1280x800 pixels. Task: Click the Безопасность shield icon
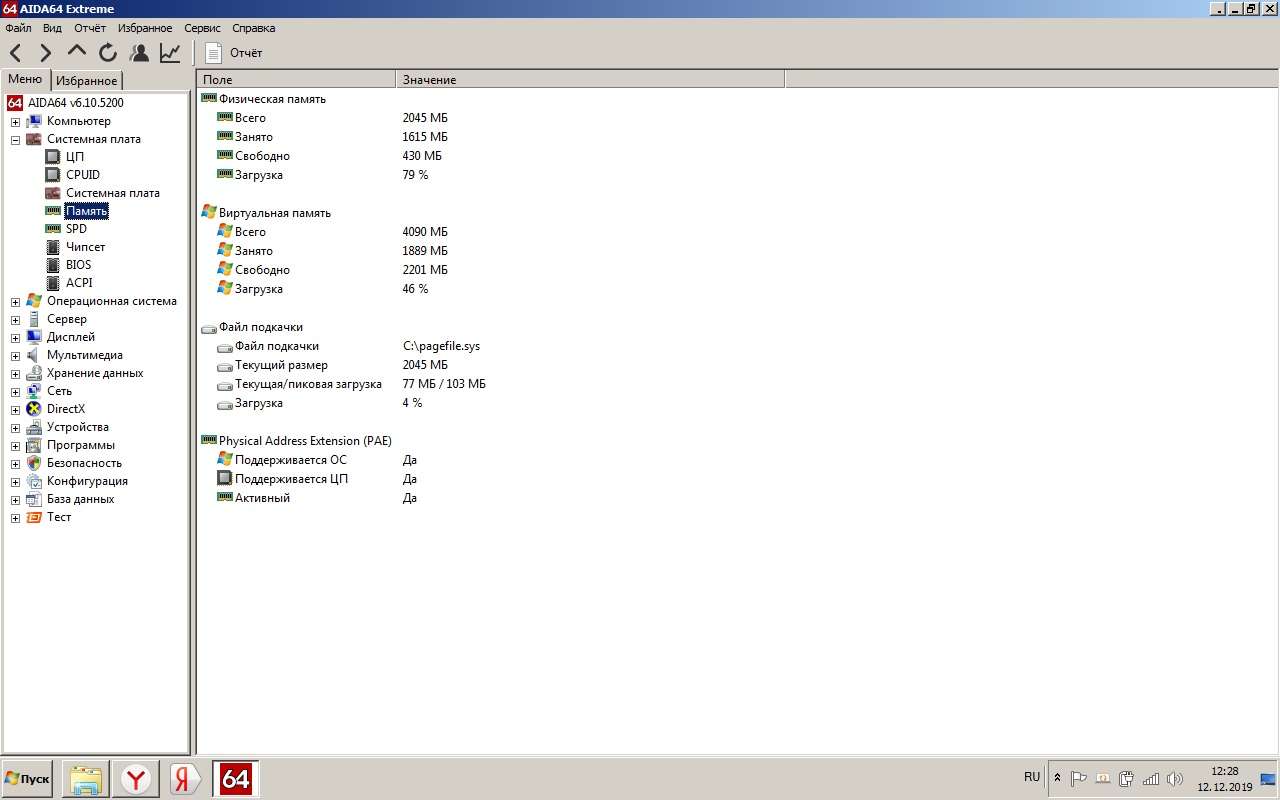pos(34,463)
